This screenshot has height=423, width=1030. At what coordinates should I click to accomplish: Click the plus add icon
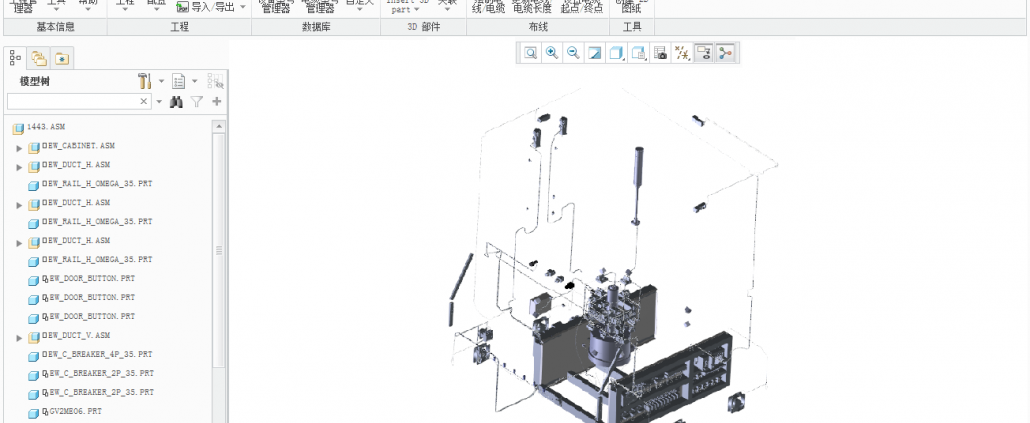click(x=217, y=102)
